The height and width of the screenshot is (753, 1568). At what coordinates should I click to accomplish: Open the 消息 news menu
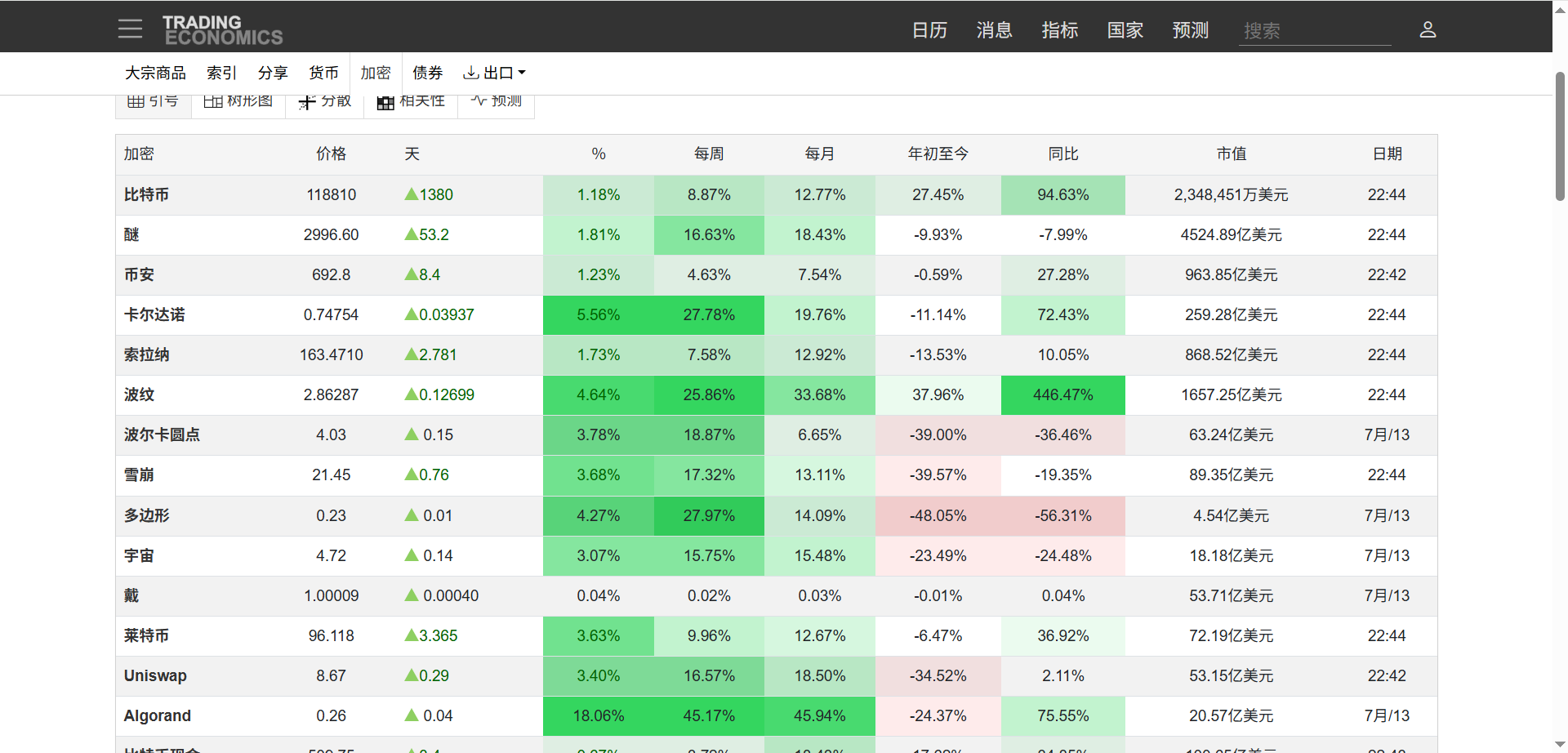pyautogui.click(x=995, y=30)
